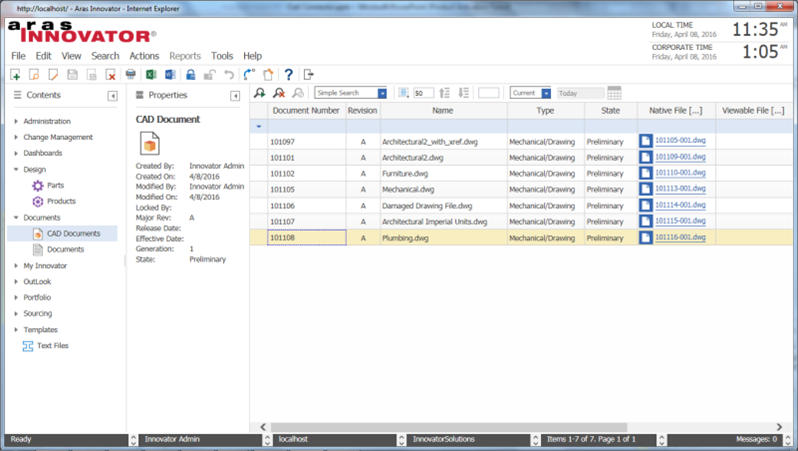The height and width of the screenshot is (451, 798).
Task: Open native file link 101109-001.dwg
Action: pos(680,157)
